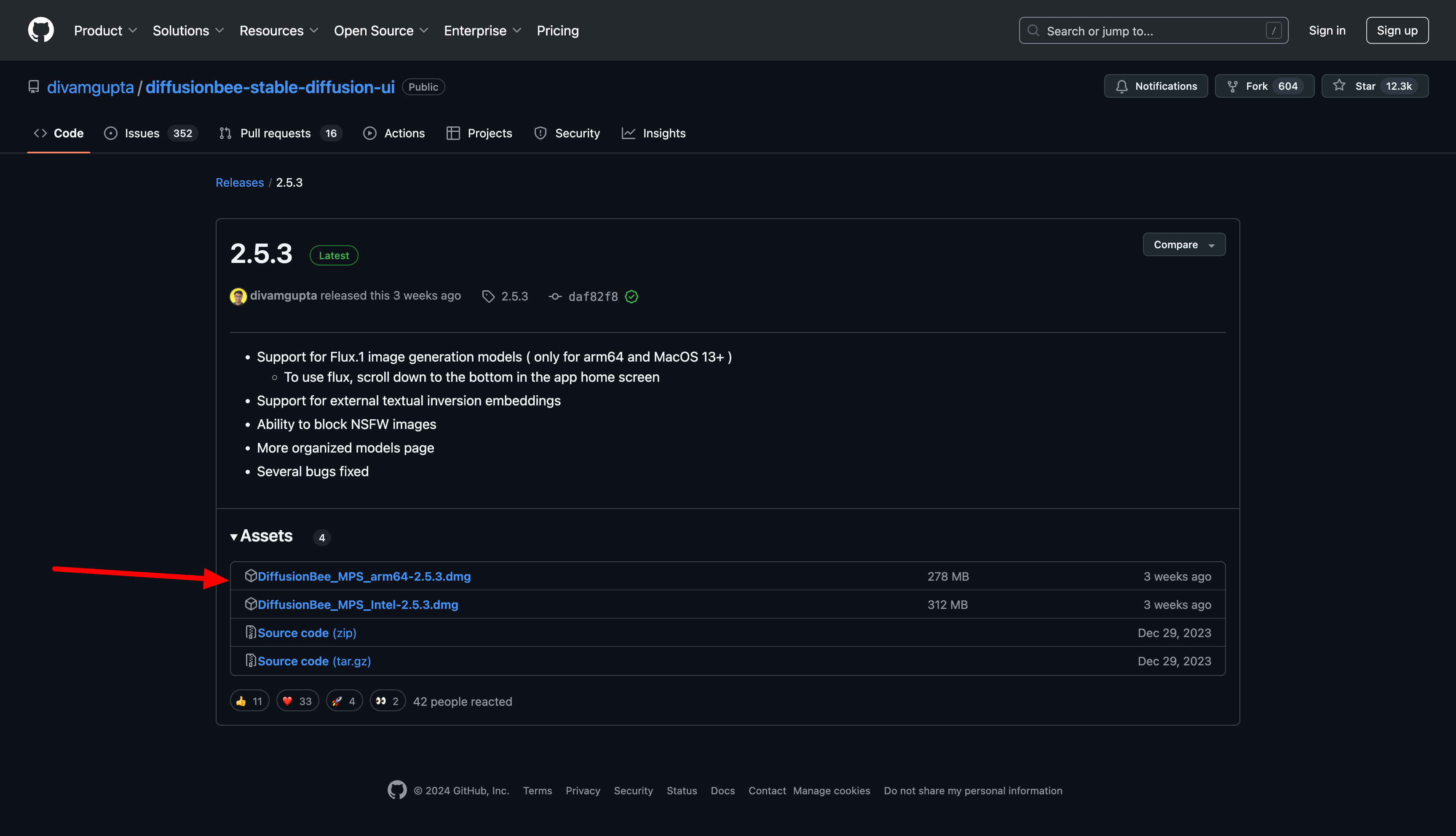Click the slash shortcut key icon in search
1456x836 pixels.
coord(1274,30)
